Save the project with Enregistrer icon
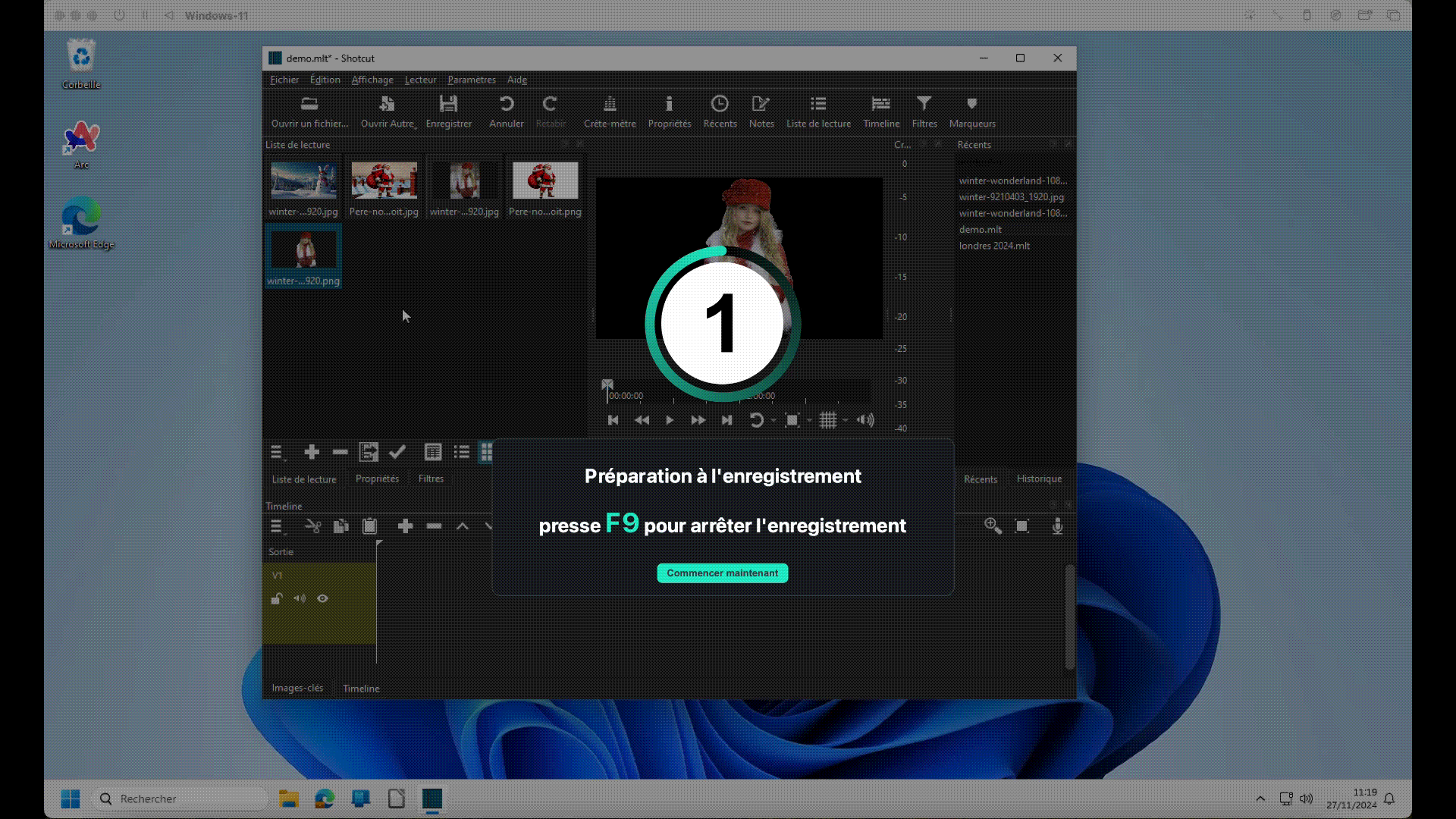 448,103
